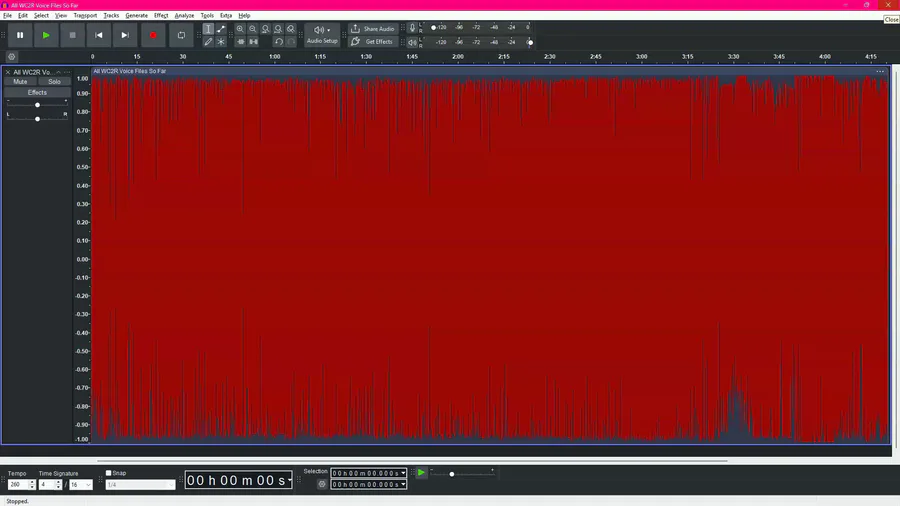Skip to Start of the track
Viewport: 900px width, 506px height.
click(x=99, y=35)
